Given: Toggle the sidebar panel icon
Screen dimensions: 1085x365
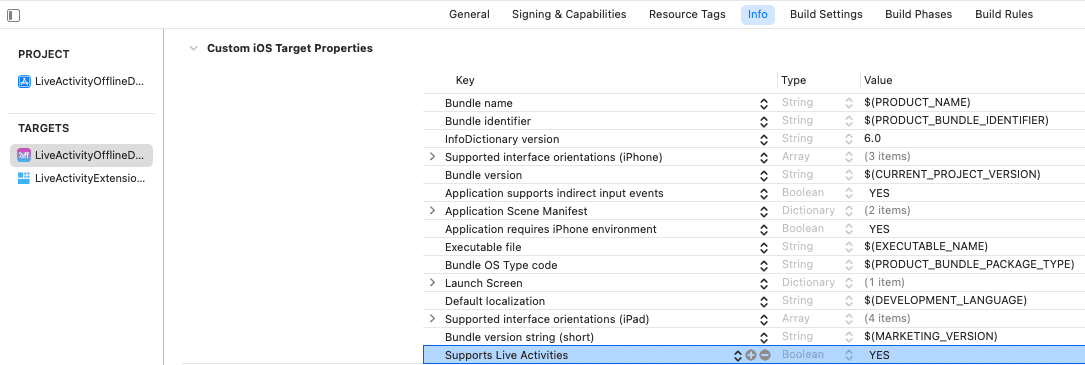Looking at the screenshot, I should click(x=13, y=15).
